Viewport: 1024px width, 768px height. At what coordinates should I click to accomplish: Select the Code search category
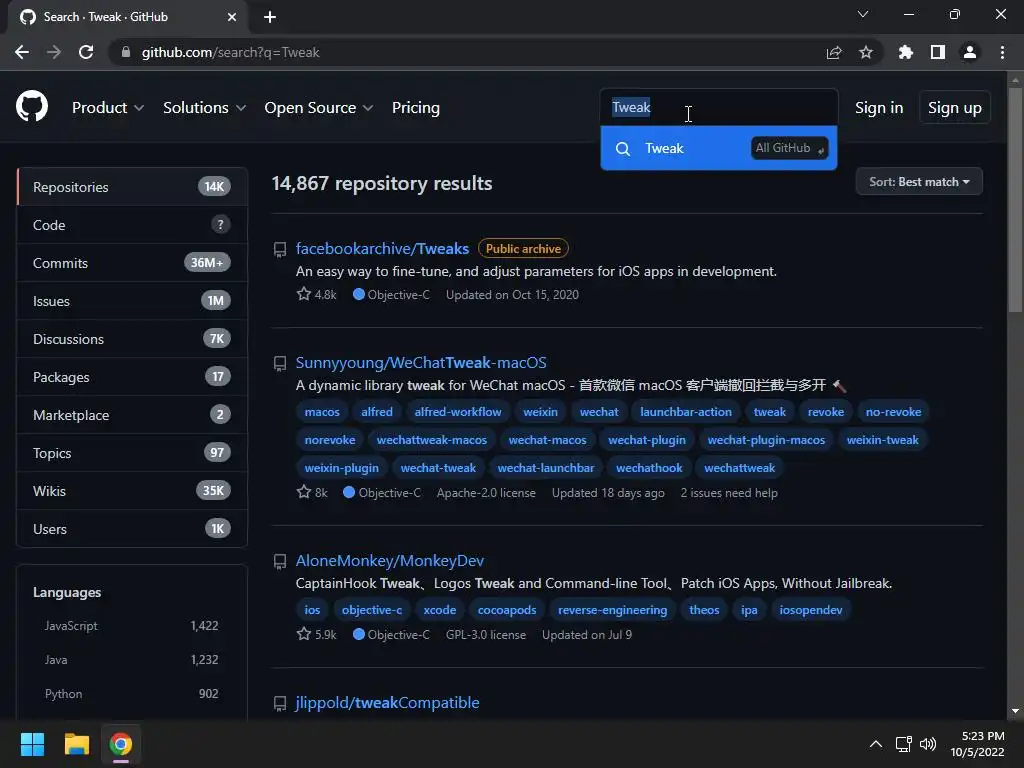click(x=132, y=225)
